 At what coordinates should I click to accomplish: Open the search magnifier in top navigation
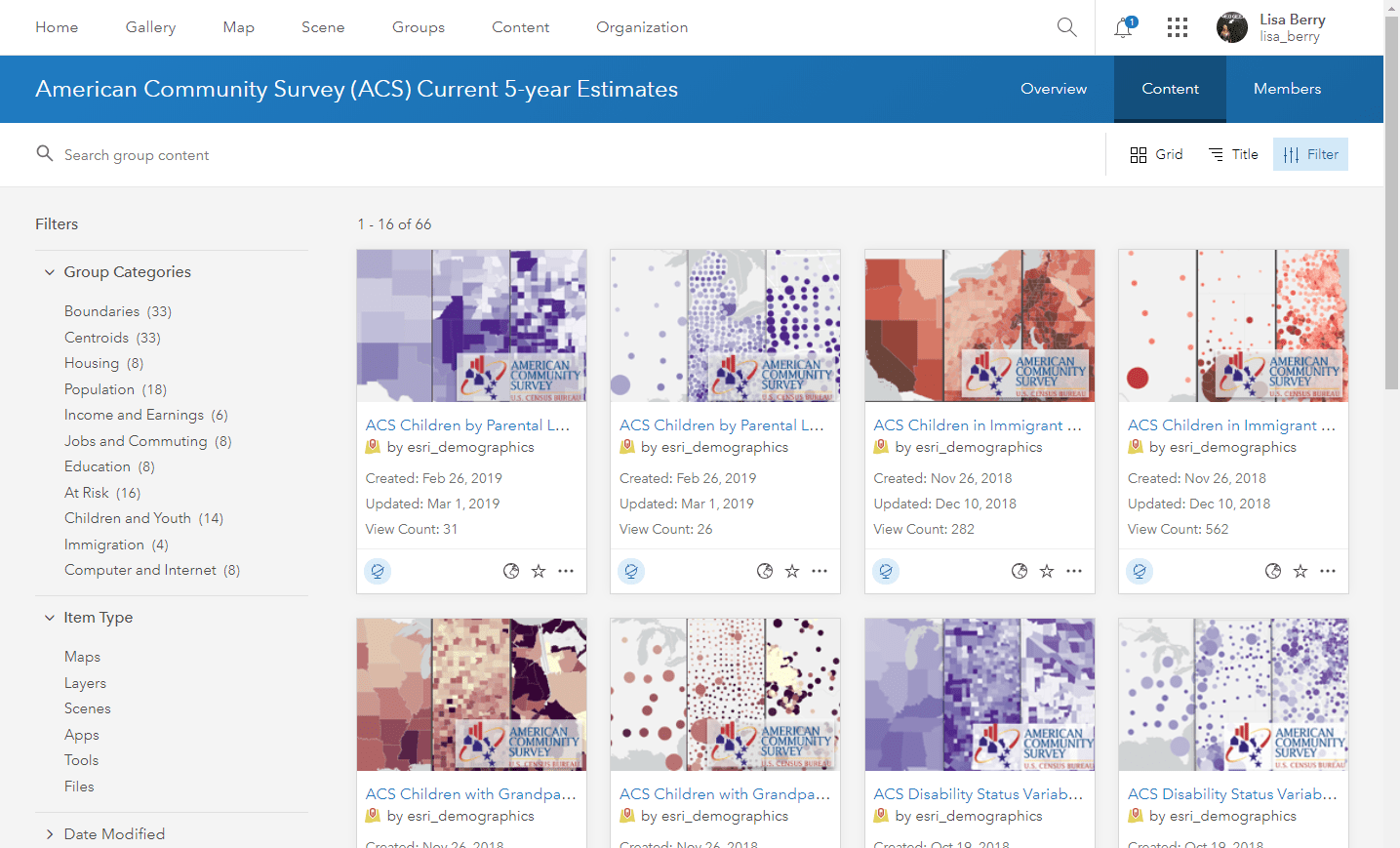tap(1066, 27)
